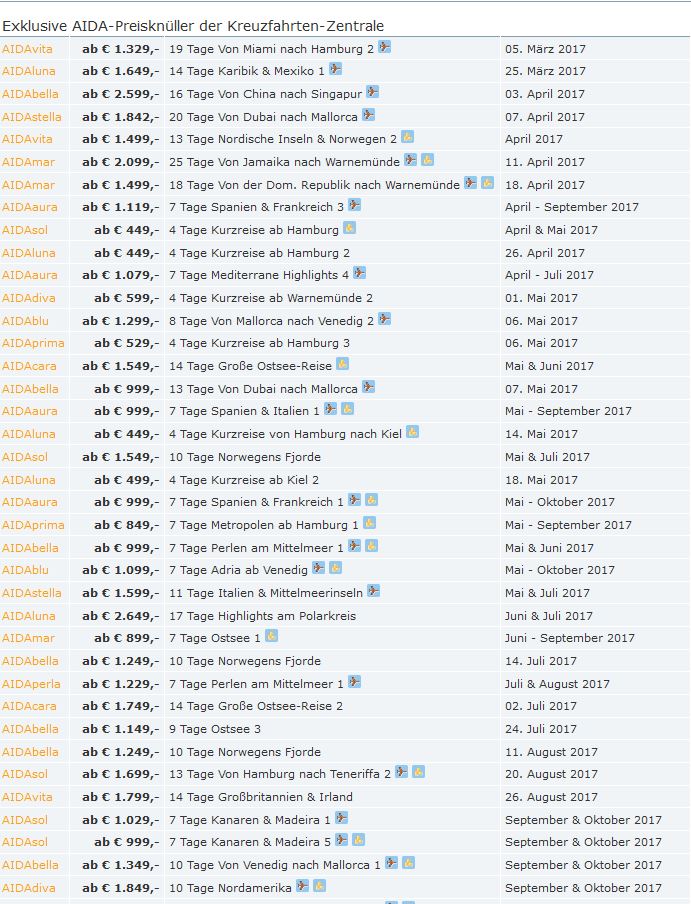Open the AIDAperla ship link
The height and width of the screenshot is (904, 691).
(x=31, y=684)
